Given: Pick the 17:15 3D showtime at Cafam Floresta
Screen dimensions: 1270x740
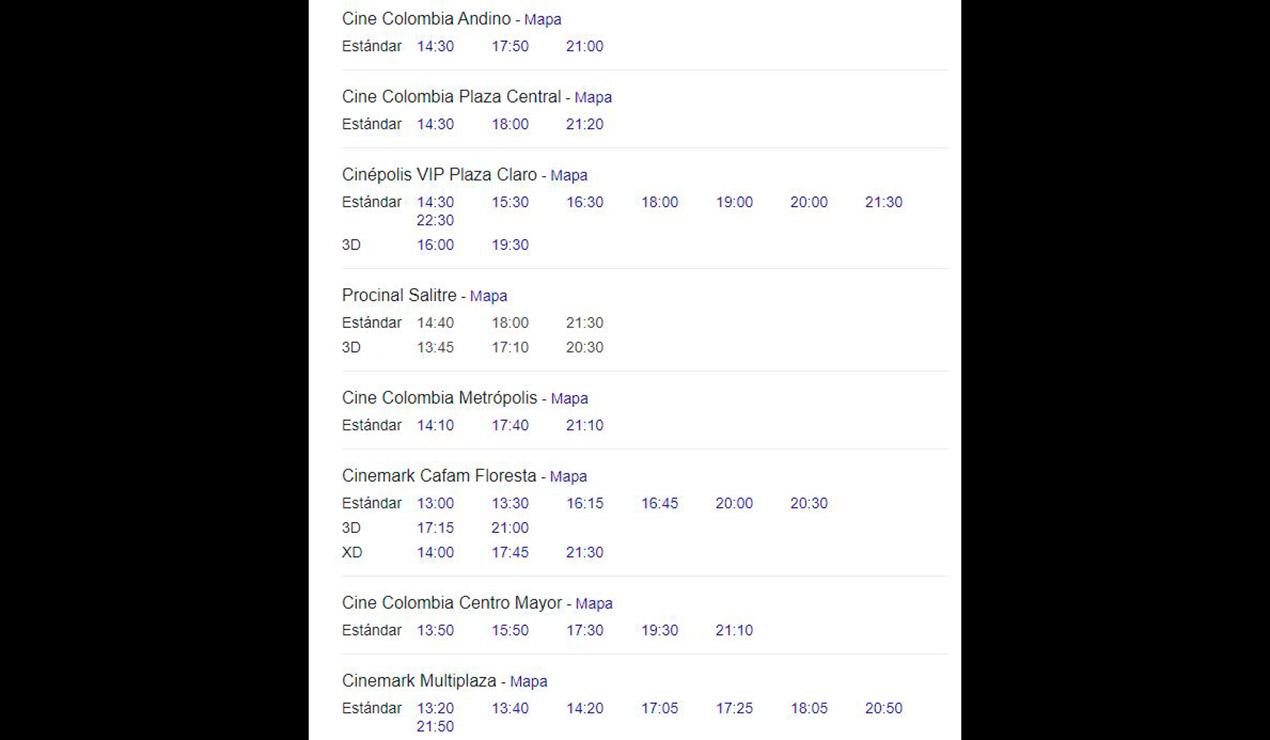Looking at the screenshot, I should pos(435,528).
